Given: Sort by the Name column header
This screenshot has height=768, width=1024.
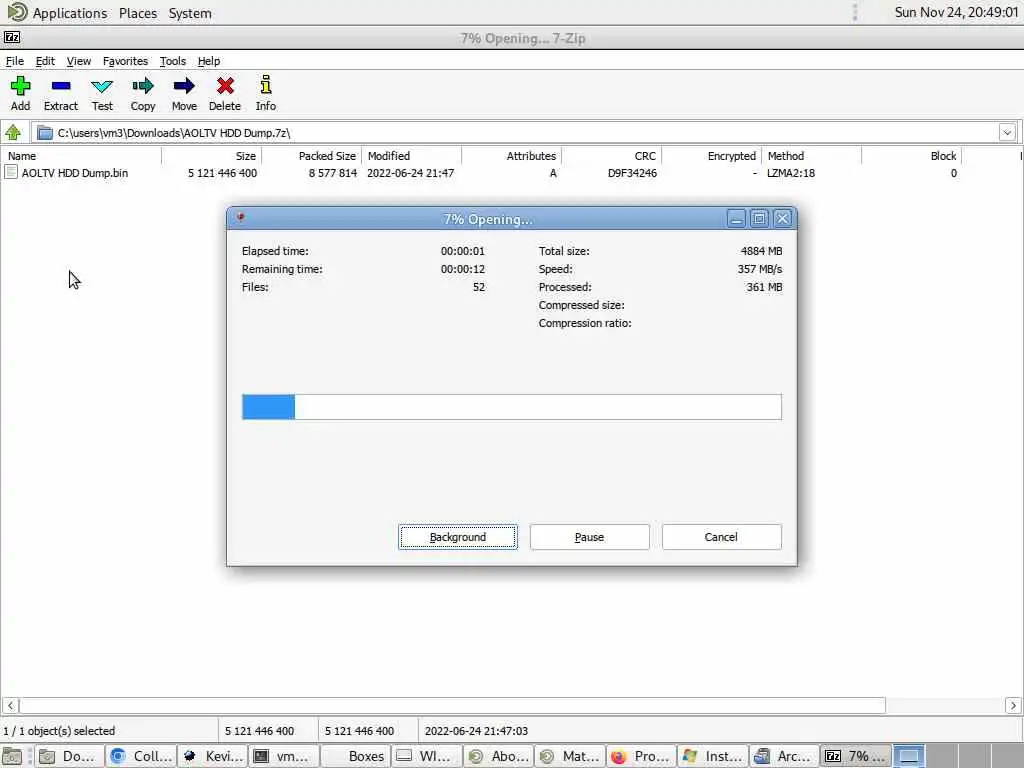Looking at the screenshot, I should pyautogui.click(x=81, y=156).
